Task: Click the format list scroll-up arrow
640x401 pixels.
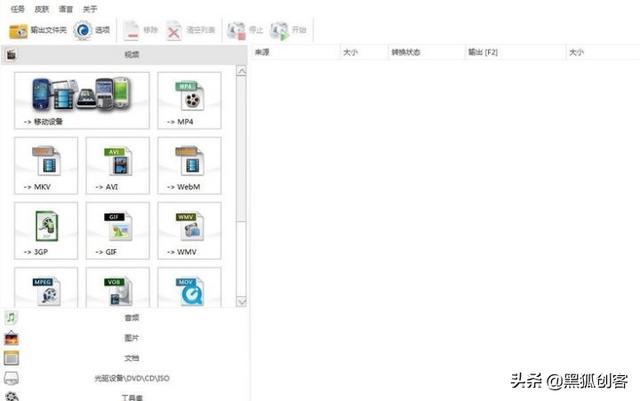Action: (242, 71)
